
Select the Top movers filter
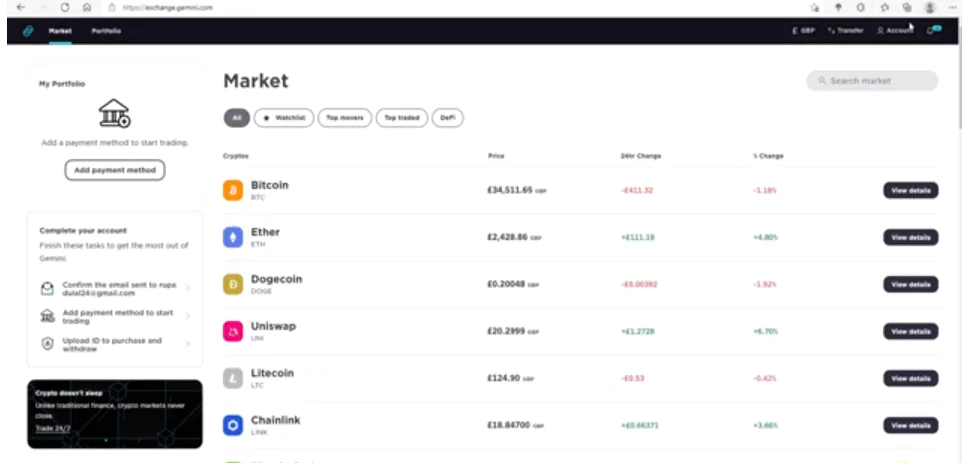(x=345, y=118)
